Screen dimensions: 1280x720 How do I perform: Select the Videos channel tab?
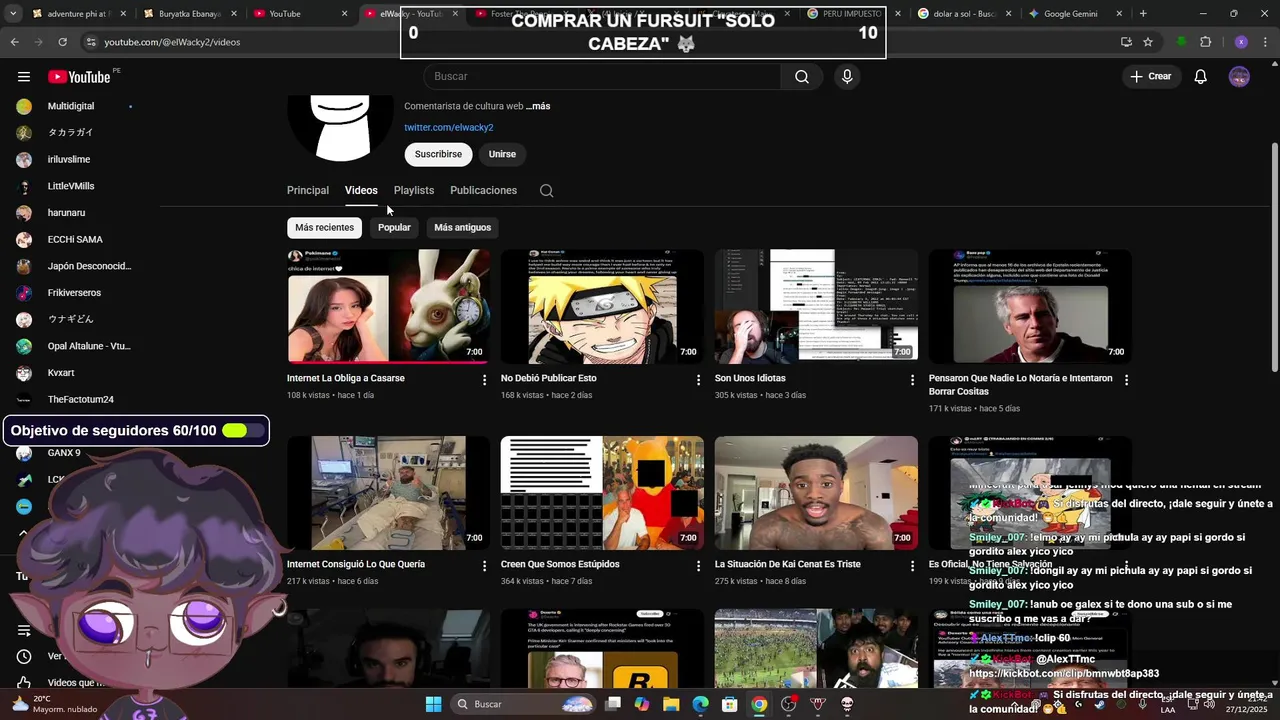click(x=361, y=190)
